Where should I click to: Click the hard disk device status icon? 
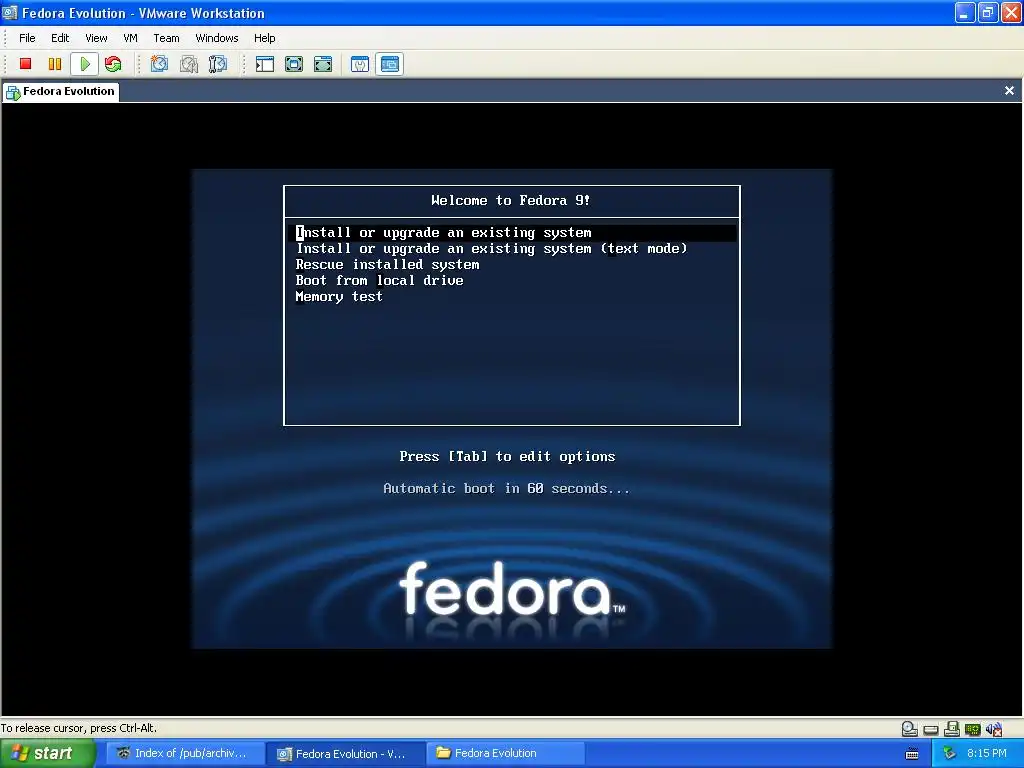[931, 729]
